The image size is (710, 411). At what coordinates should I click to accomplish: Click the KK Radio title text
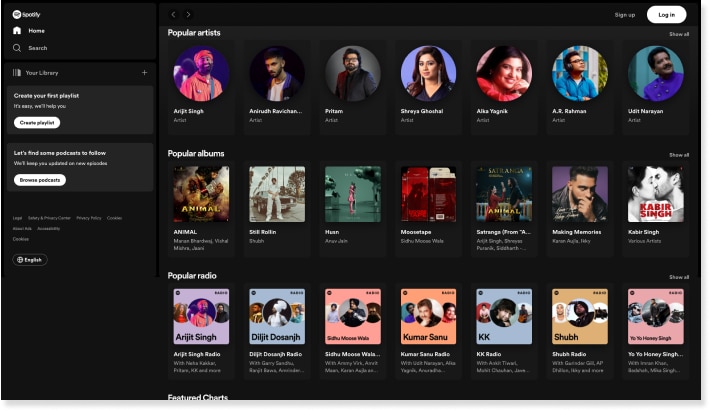pyautogui.click(x=489, y=354)
